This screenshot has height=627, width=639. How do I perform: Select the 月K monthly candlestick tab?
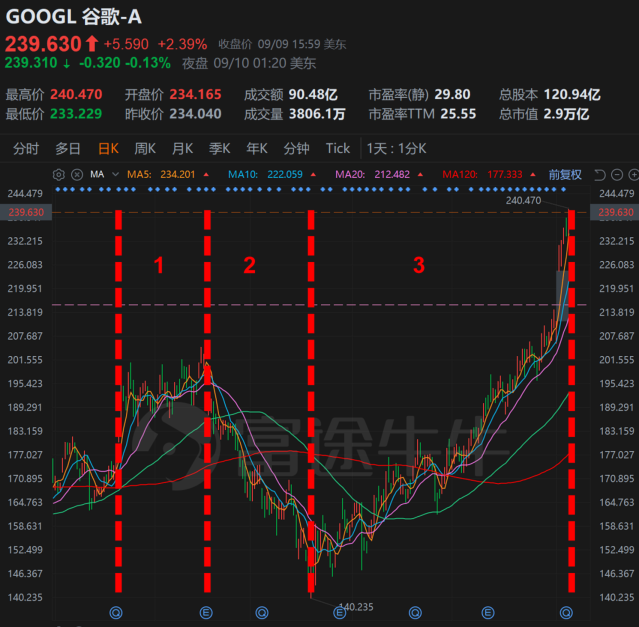(x=182, y=148)
